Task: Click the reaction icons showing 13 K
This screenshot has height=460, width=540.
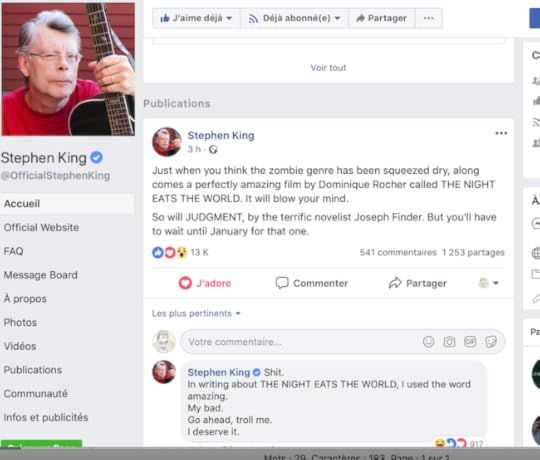Action: tap(170, 252)
